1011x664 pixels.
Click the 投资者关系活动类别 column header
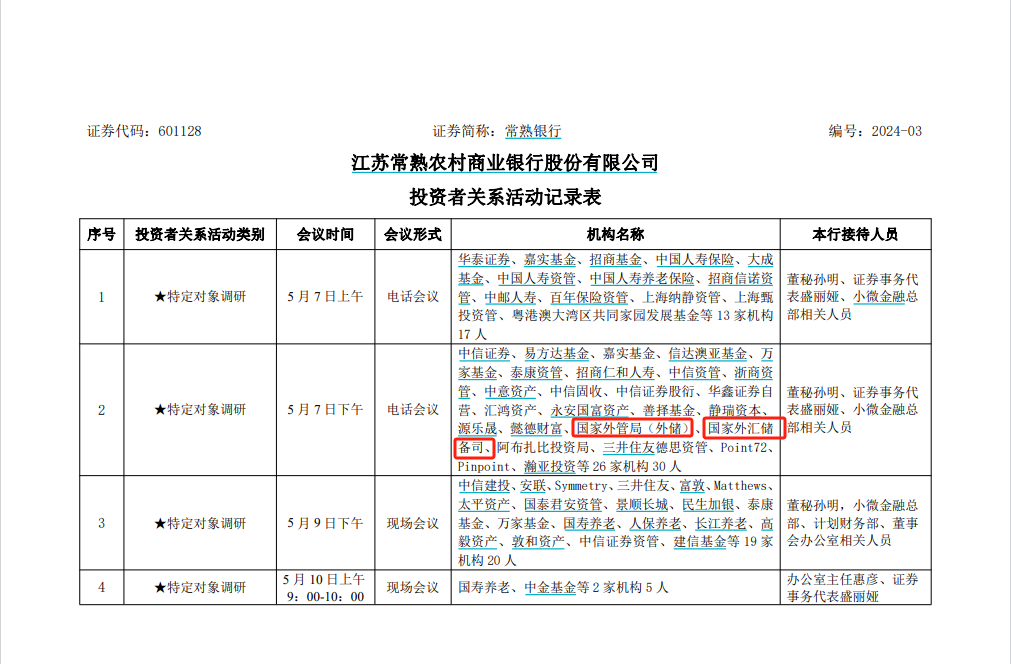pyautogui.click(x=200, y=235)
